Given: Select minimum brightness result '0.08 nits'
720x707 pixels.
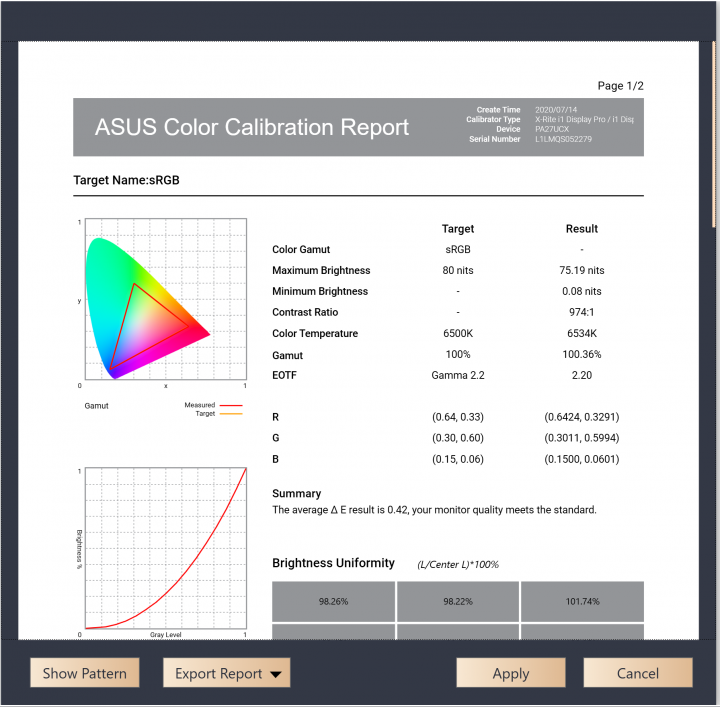Looking at the screenshot, I should pos(582,292).
